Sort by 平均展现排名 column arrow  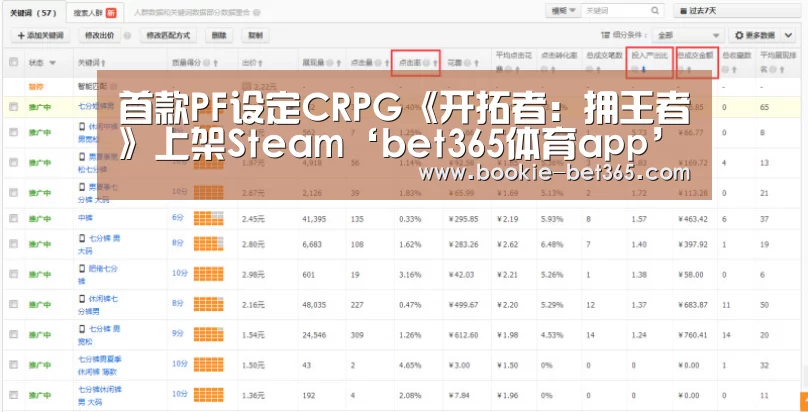tap(782, 71)
